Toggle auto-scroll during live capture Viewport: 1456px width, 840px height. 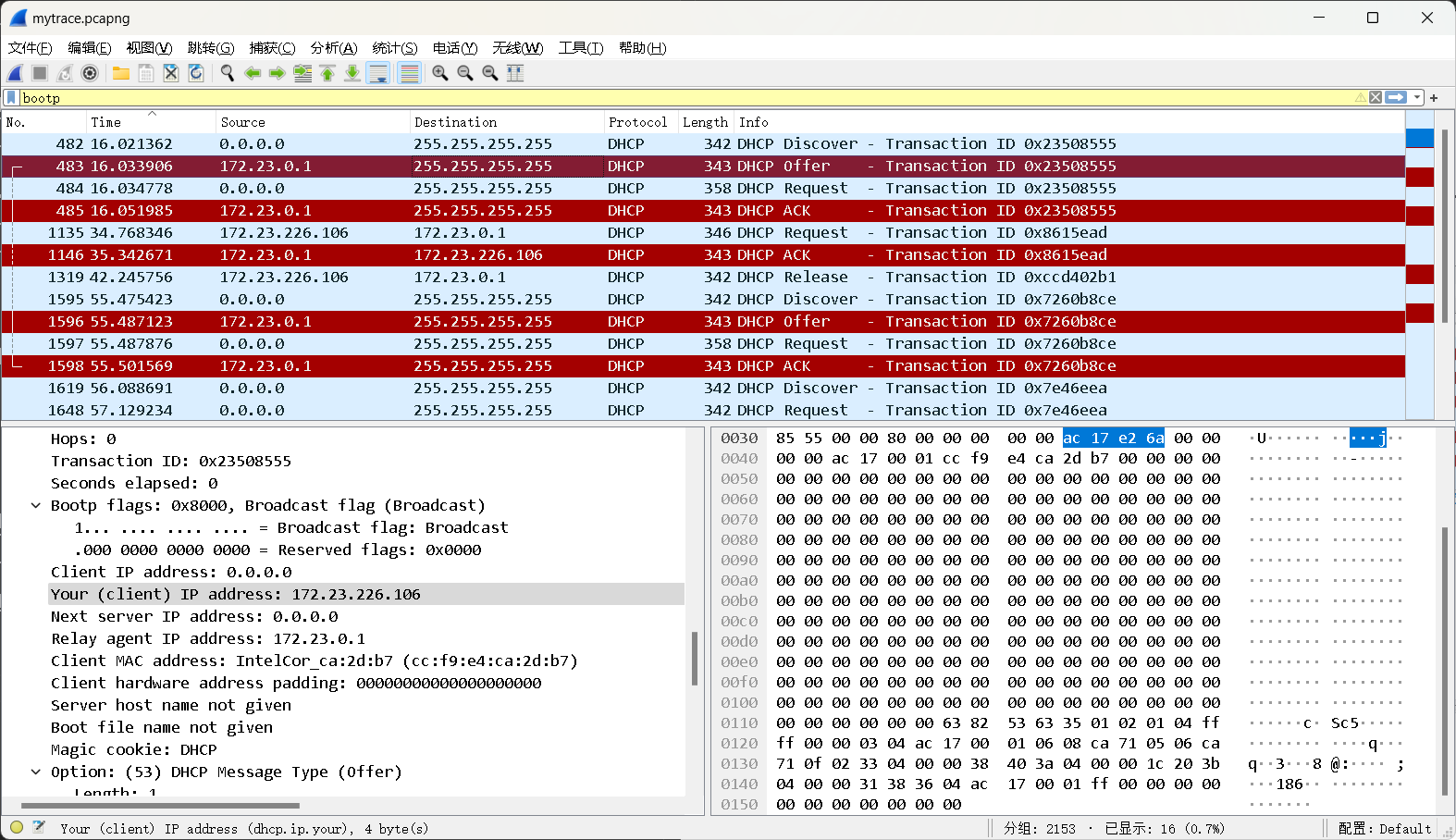tap(377, 73)
